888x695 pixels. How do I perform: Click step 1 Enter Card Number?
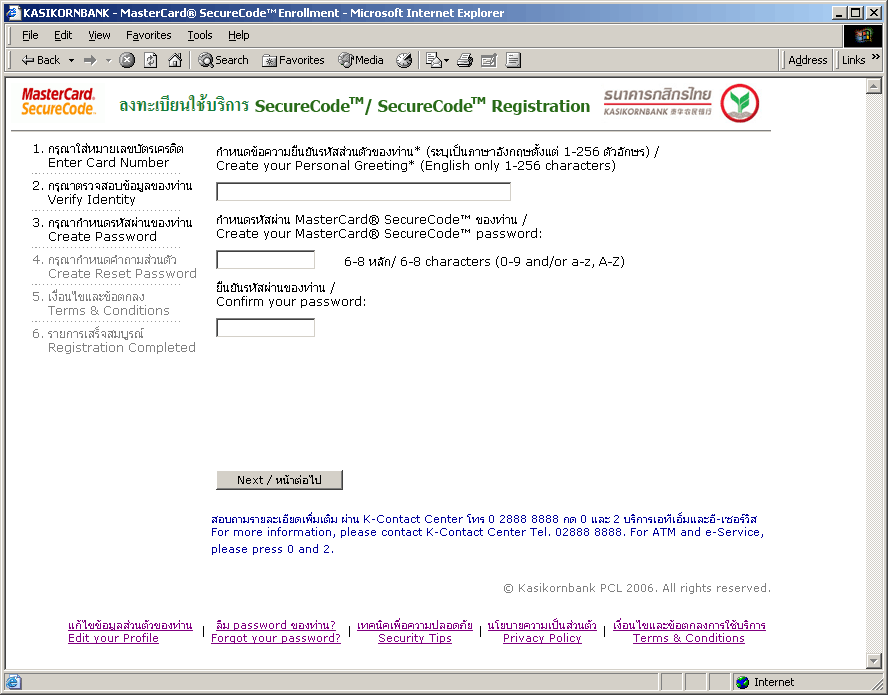click(108, 156)
